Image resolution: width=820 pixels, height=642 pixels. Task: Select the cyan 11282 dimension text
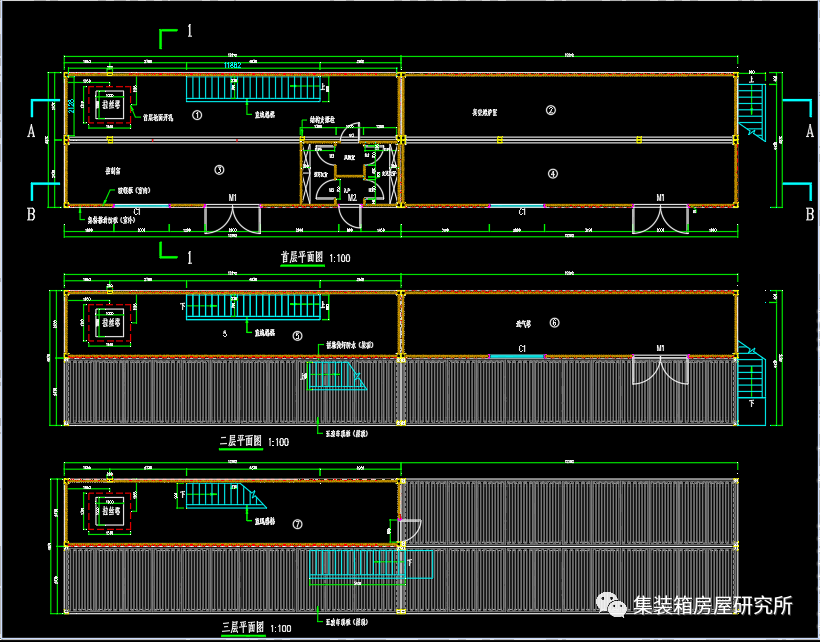[234, 65]
